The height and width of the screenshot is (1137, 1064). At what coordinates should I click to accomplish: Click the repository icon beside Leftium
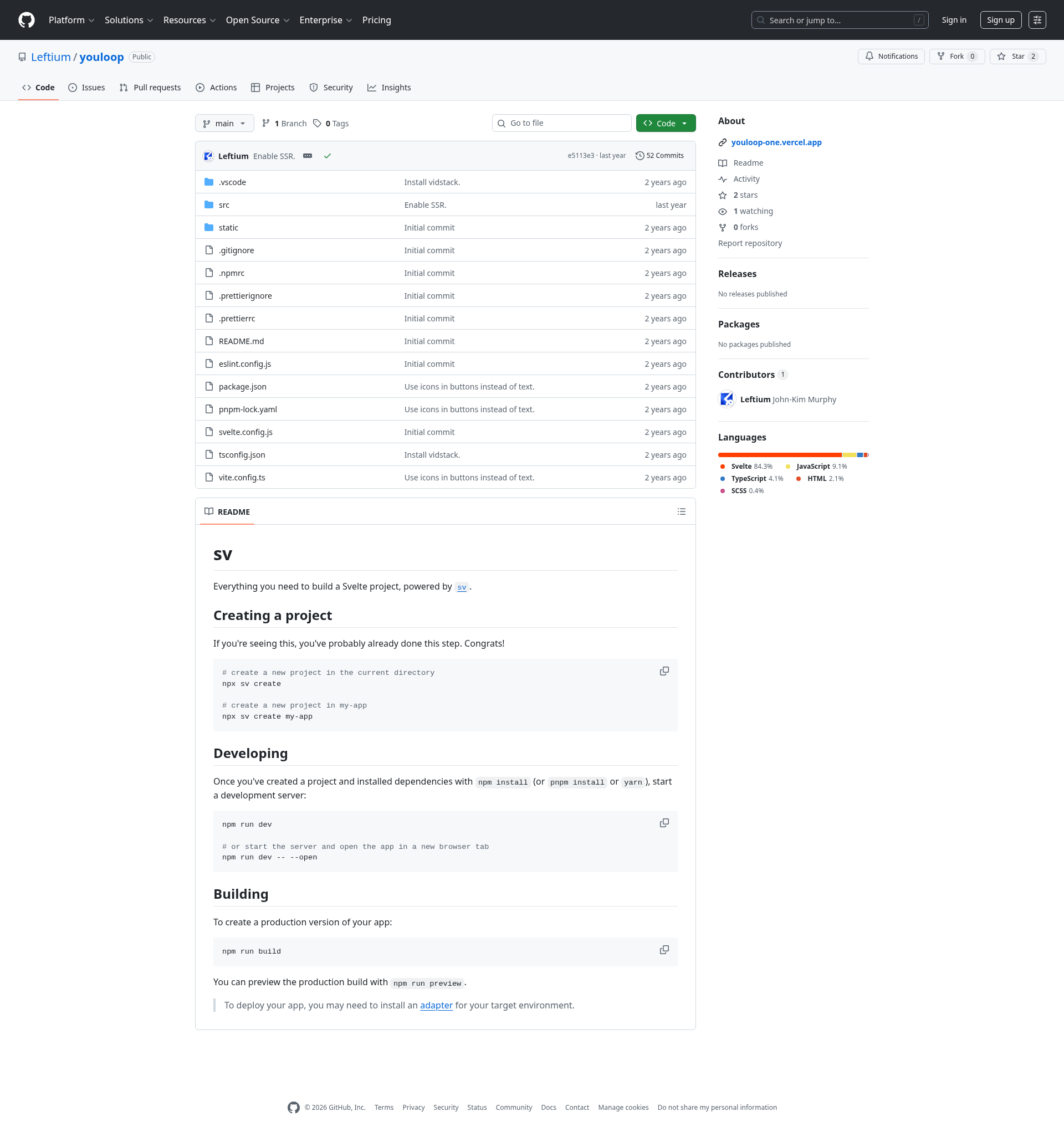pyautogui.click(x=22, y=57)
